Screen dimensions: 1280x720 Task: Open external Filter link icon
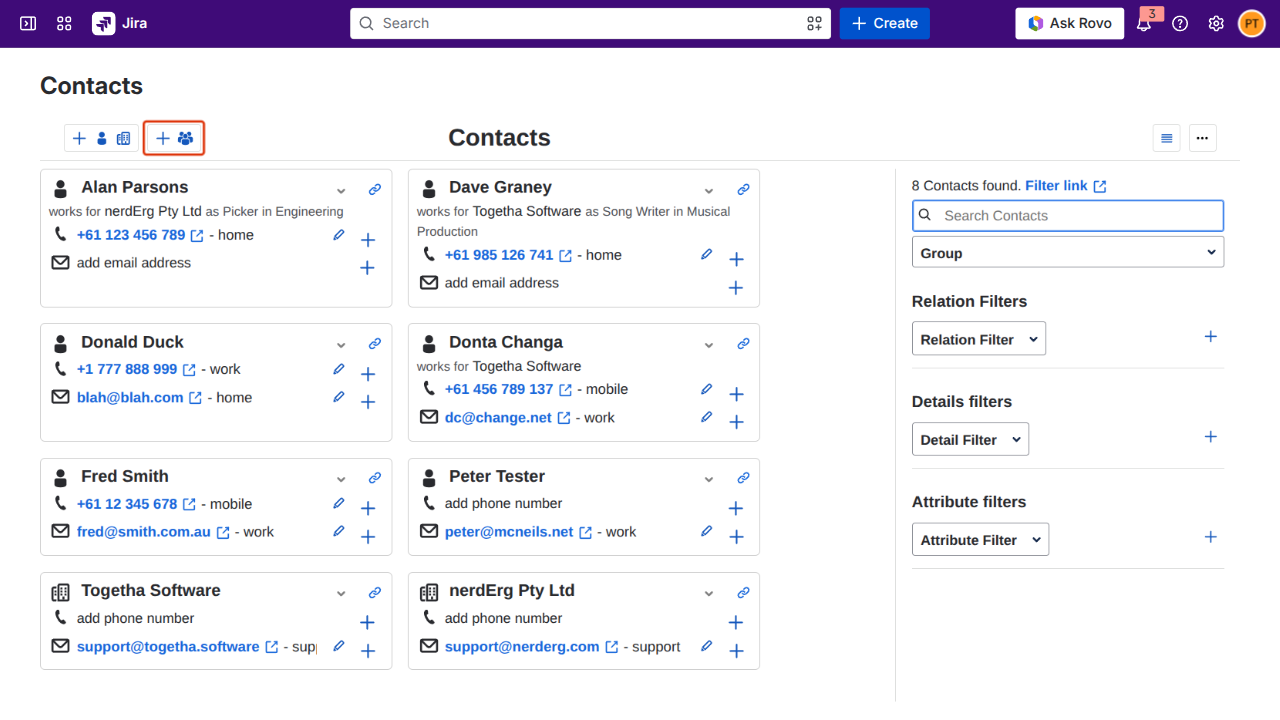click(1100, 186)
